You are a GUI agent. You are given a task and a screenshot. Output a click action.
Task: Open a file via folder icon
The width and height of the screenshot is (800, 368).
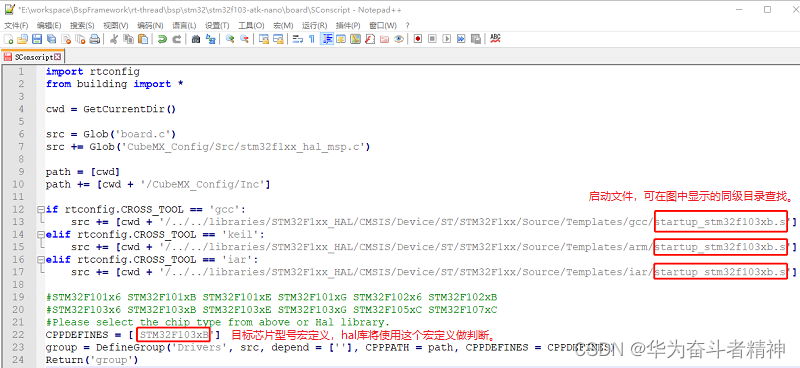tap(22, 39)
